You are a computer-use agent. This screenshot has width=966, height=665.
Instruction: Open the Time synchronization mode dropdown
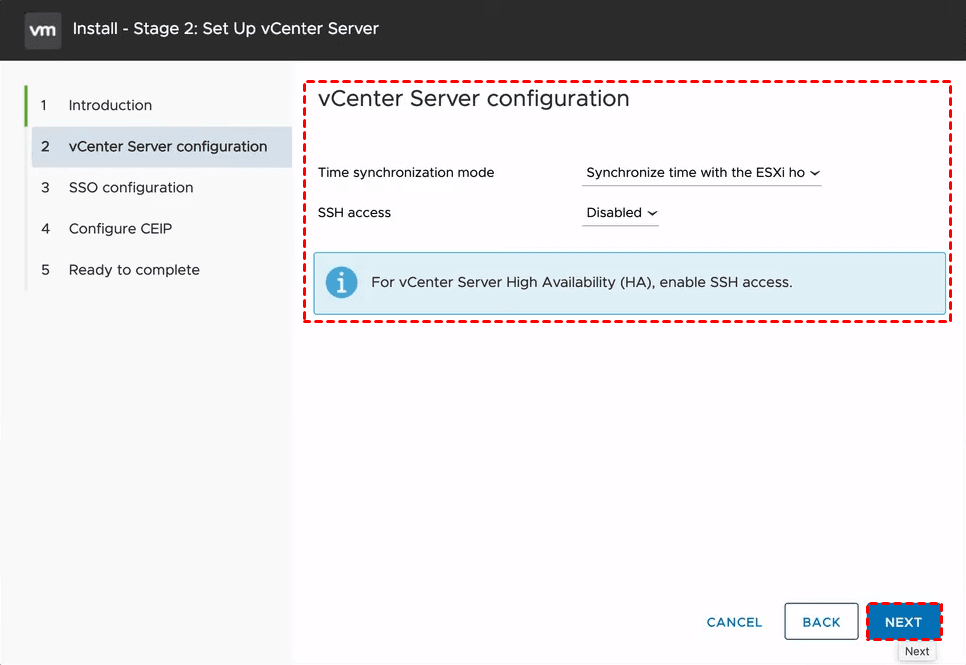[x=700, y=173]
